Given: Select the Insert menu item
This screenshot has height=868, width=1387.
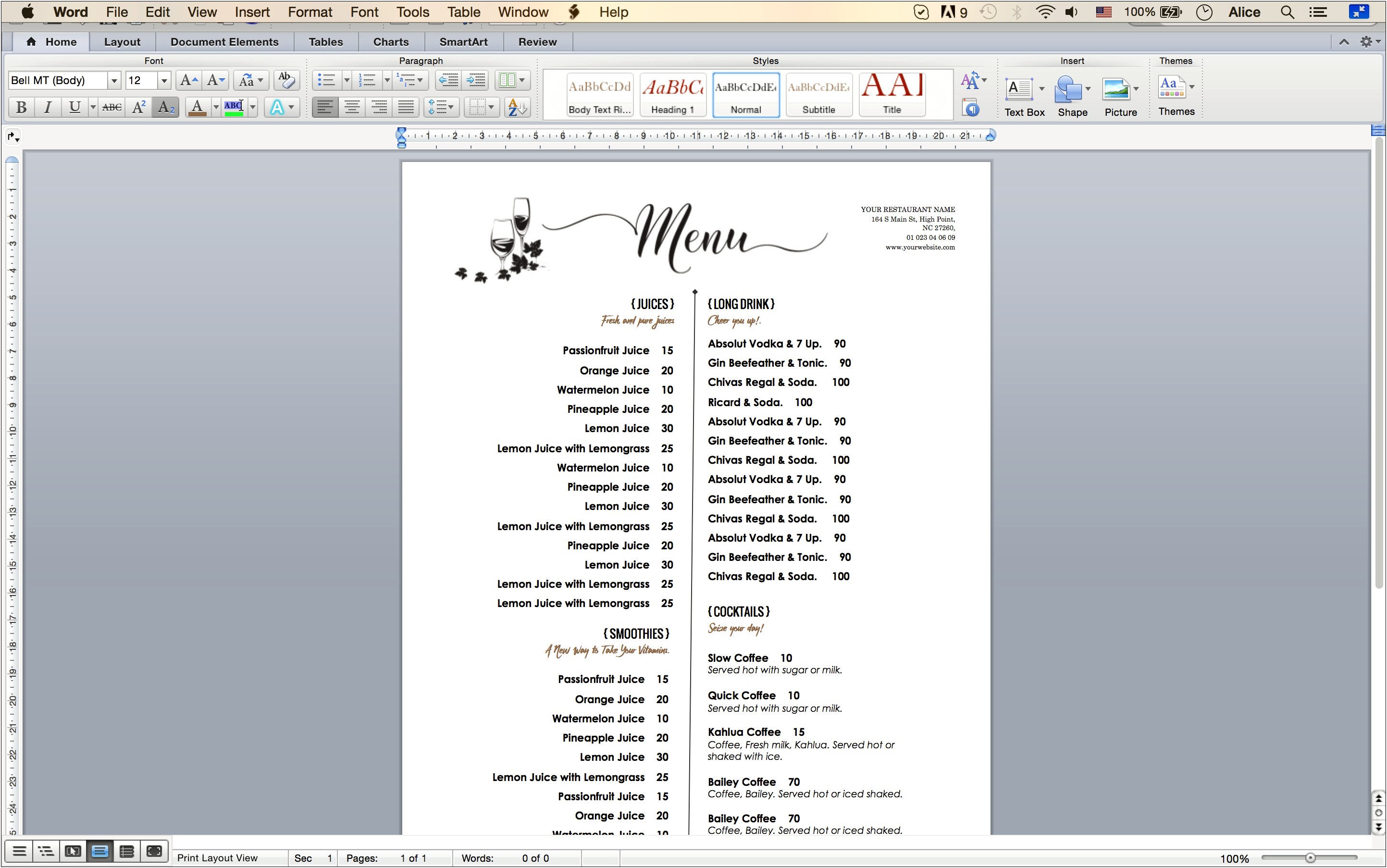Looking at the screenshot, I should pos(251,12).
